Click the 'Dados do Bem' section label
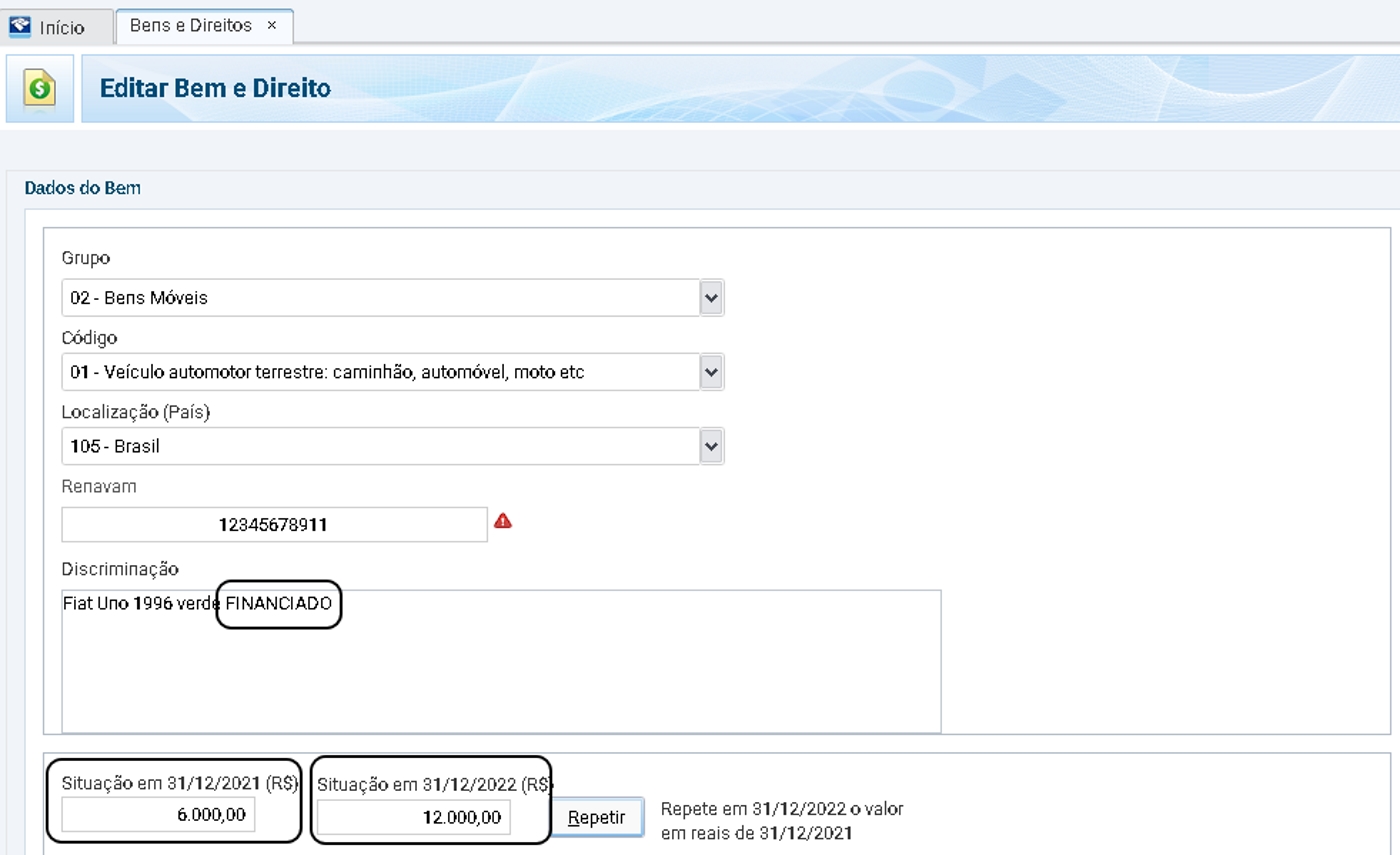The height and width of the screenshot is (855, 1400). [x=83, y=187]
